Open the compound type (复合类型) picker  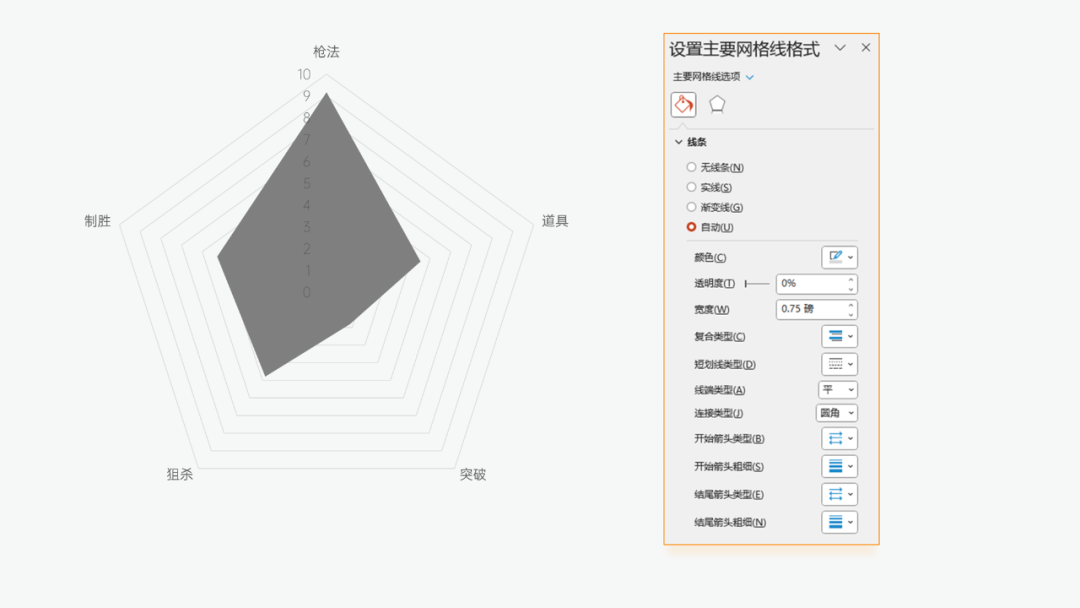pos(839,337)
